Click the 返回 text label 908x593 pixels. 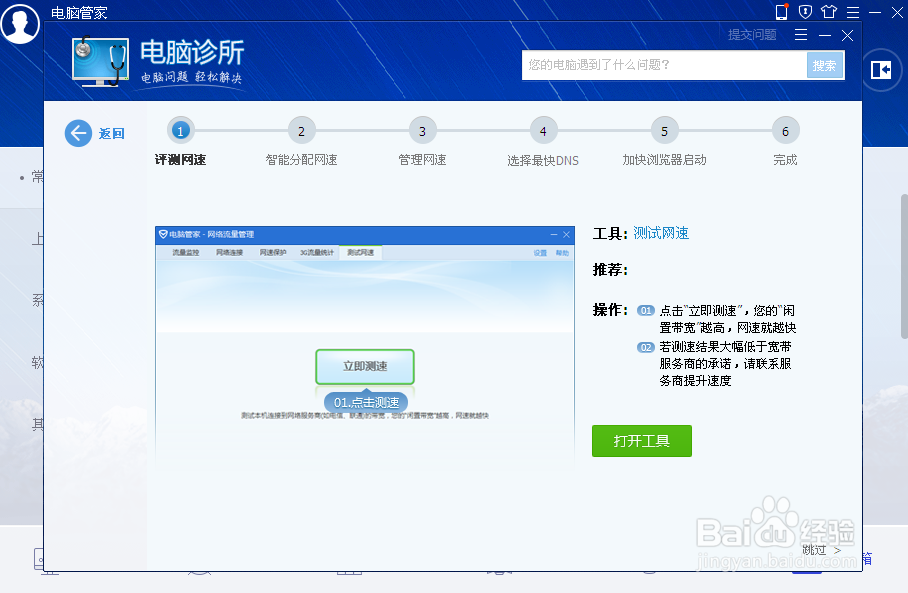(x=111, y=134)
